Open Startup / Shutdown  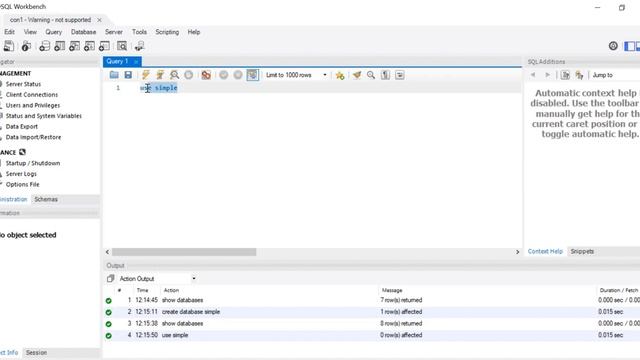click(33, 163)
